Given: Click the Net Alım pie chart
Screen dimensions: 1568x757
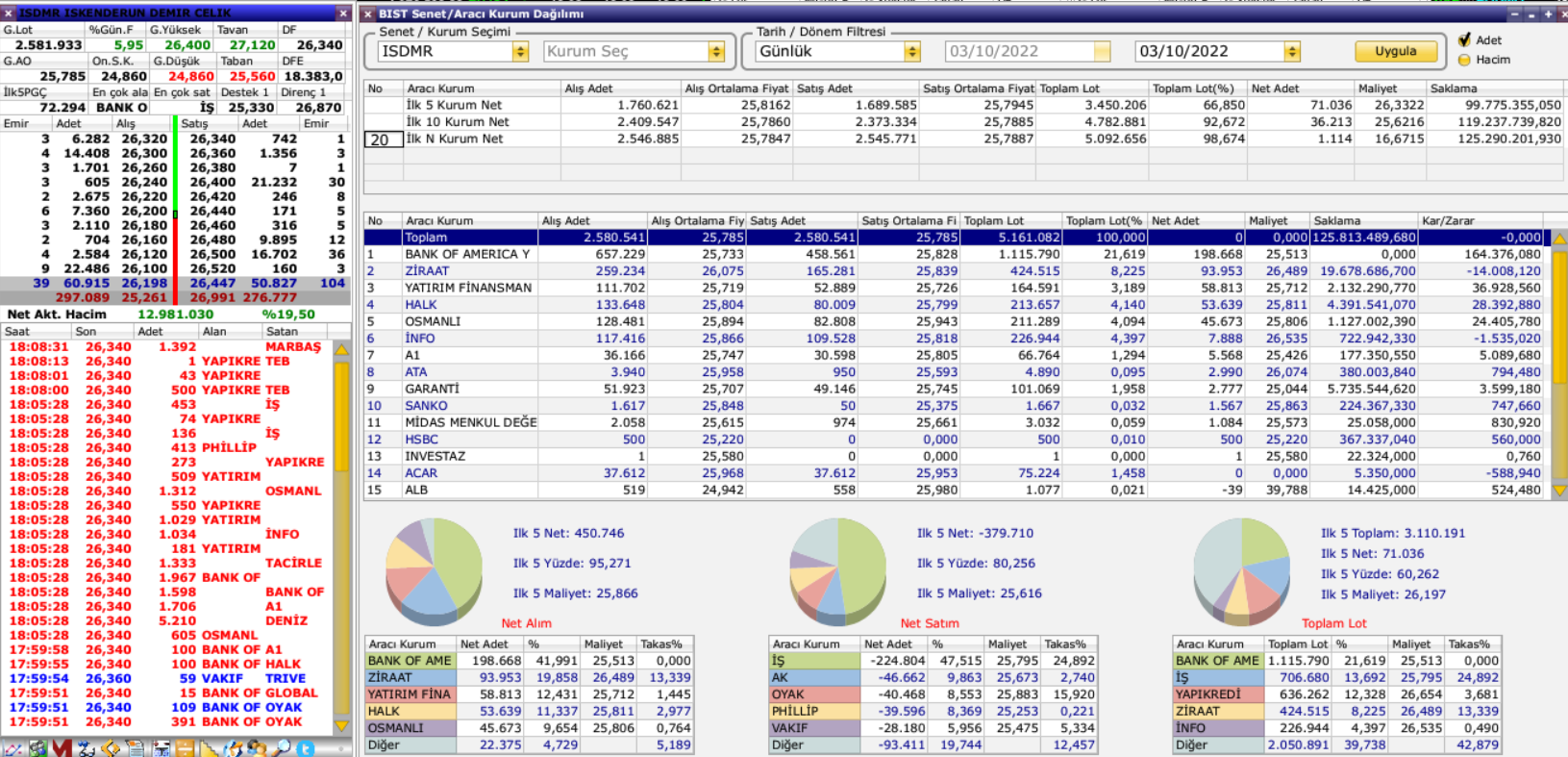Looking at the screenshot, I should click(434, 571).
